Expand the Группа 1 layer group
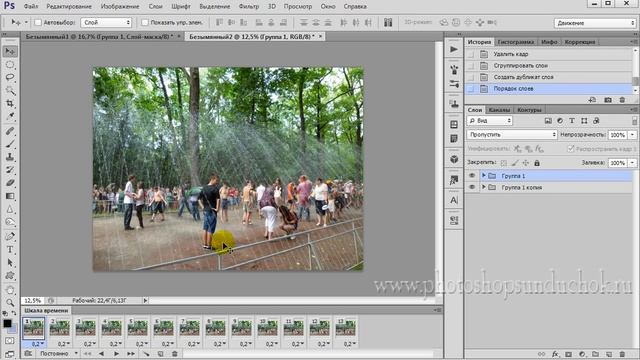The image size is (640, 360). click(x=484, y=176)
